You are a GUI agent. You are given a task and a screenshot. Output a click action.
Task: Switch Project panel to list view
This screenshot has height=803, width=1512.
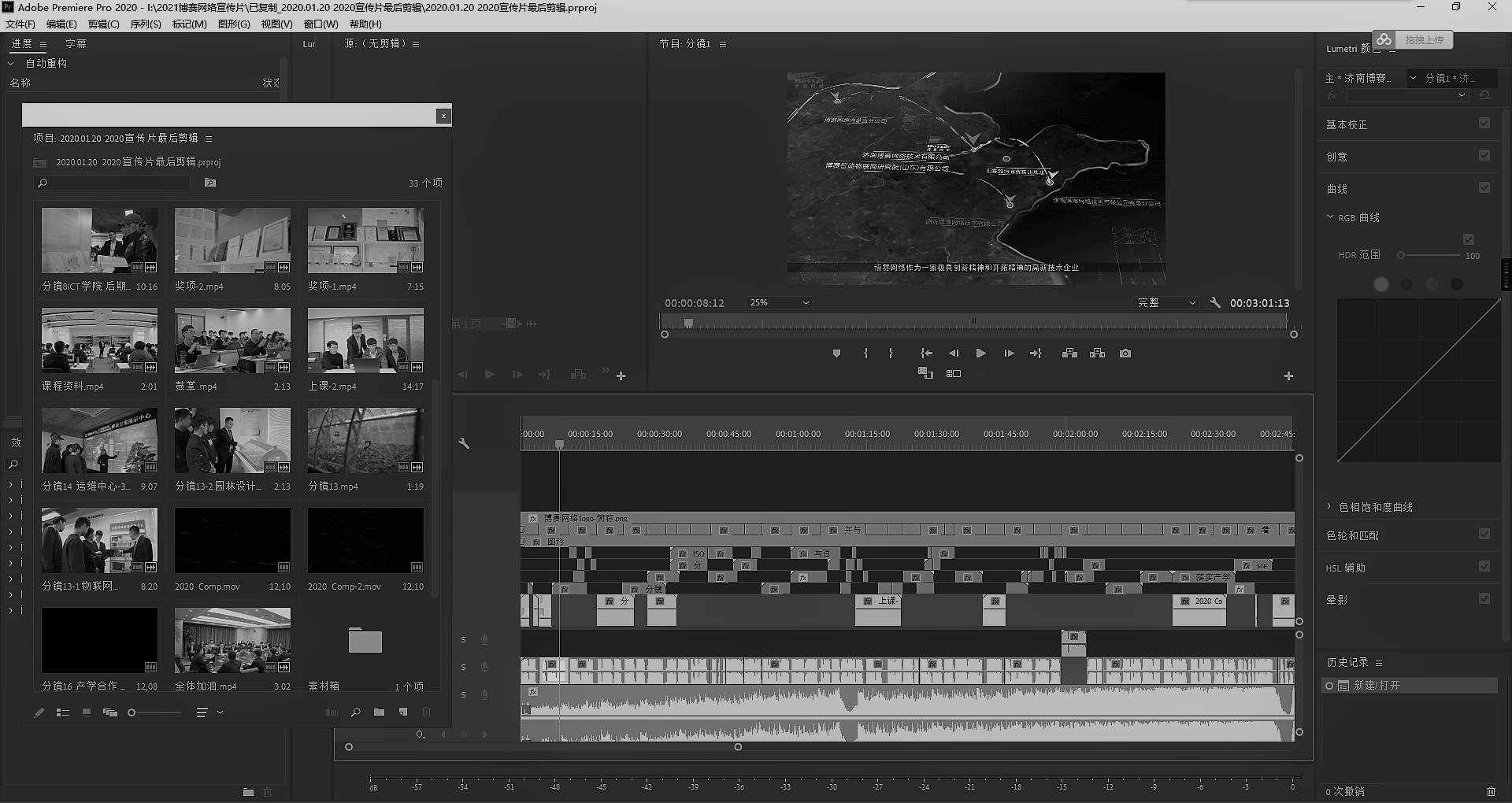coord(63,712)
